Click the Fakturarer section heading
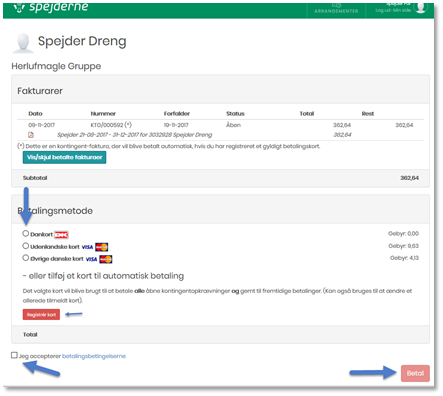This screenshot has height=396, width=443. [x=40, y=91]
